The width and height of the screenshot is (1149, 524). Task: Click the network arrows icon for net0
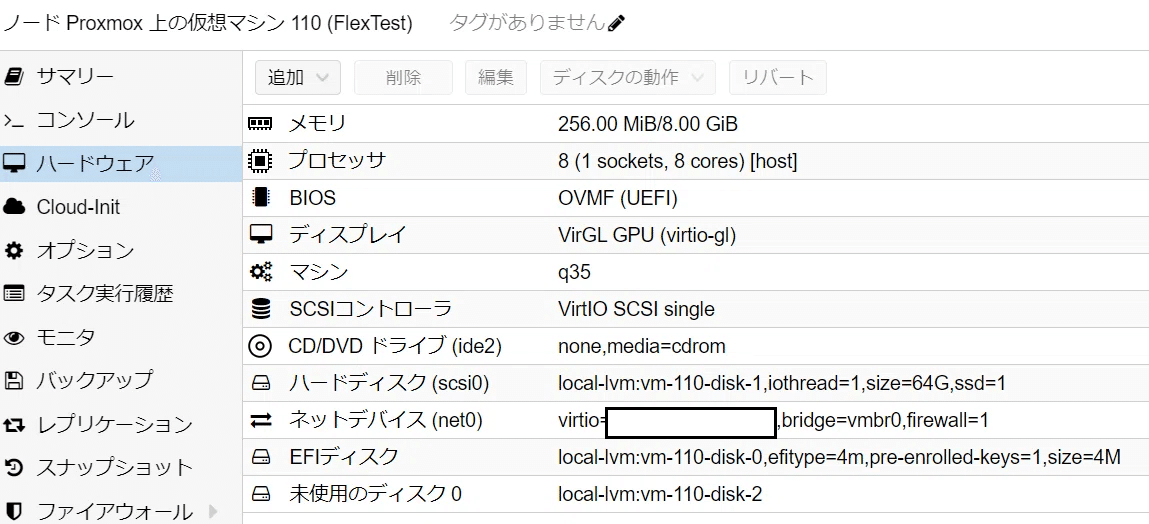(260, 420)
